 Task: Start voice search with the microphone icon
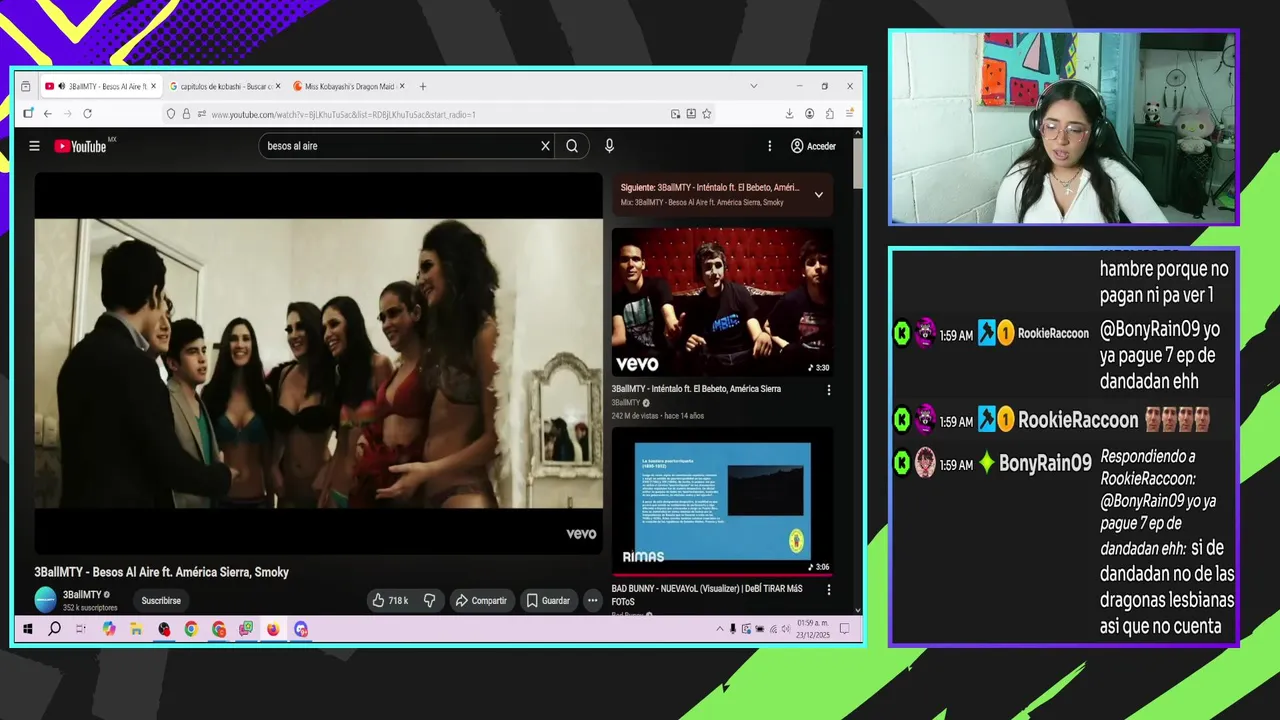tap(609, 146)
